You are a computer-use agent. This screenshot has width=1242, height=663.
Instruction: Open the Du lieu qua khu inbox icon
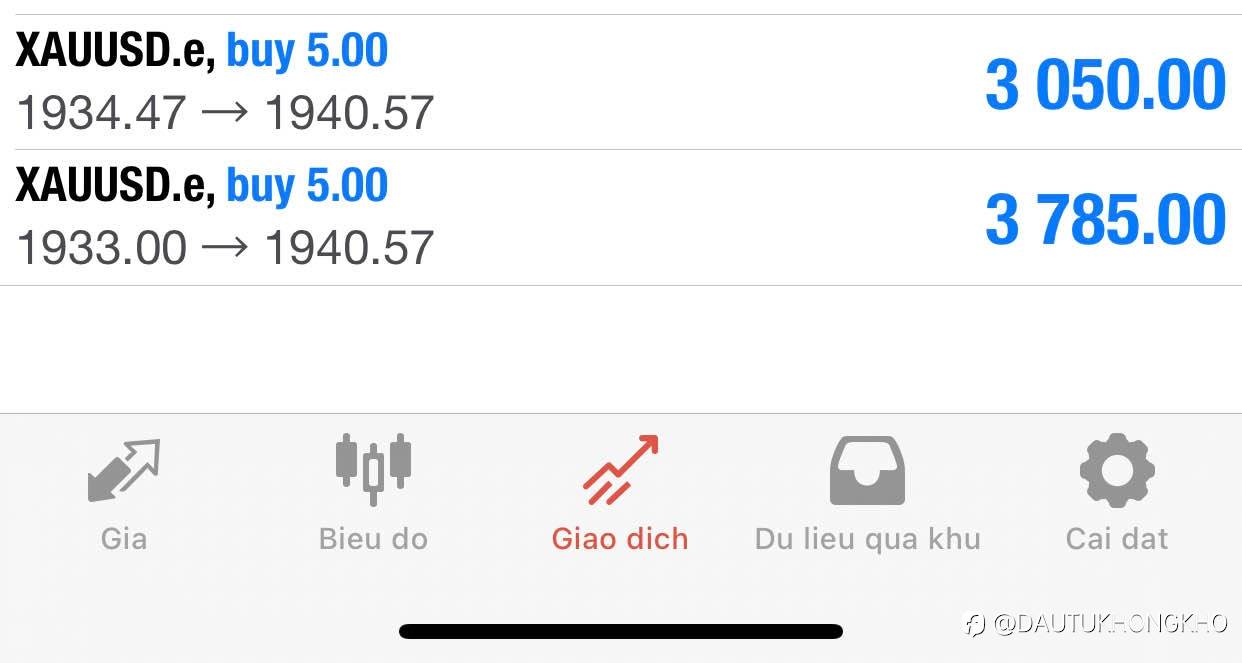[x=867, y=470]
